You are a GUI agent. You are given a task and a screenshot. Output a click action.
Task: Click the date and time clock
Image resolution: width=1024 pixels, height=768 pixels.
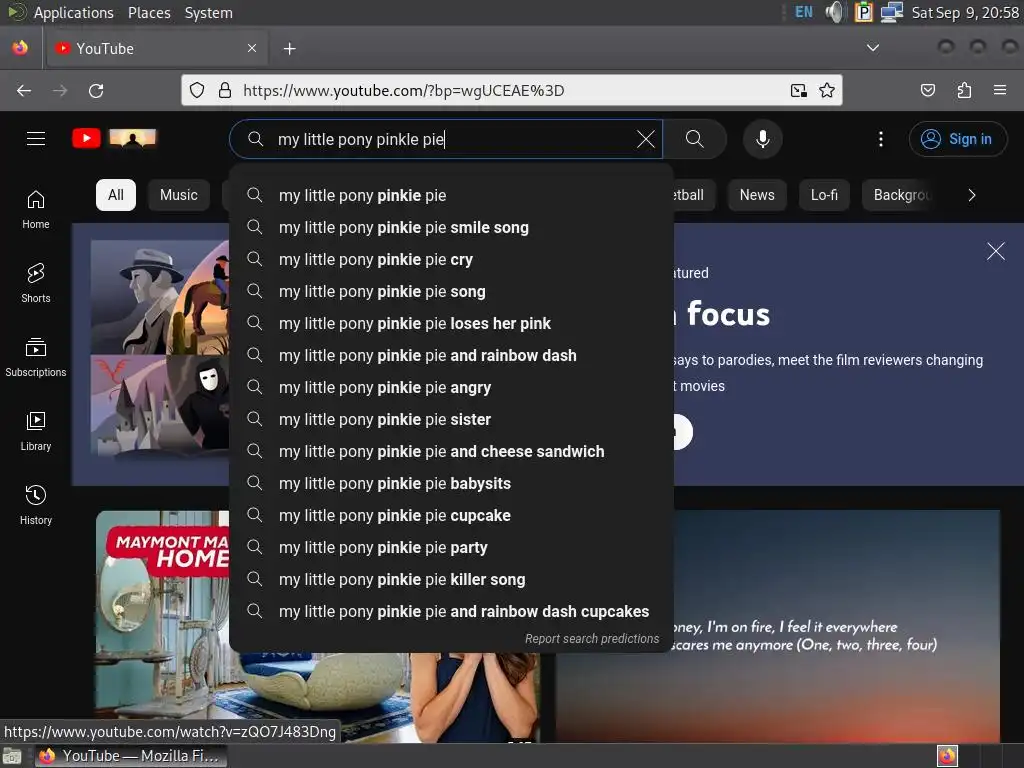click(965, 12)
